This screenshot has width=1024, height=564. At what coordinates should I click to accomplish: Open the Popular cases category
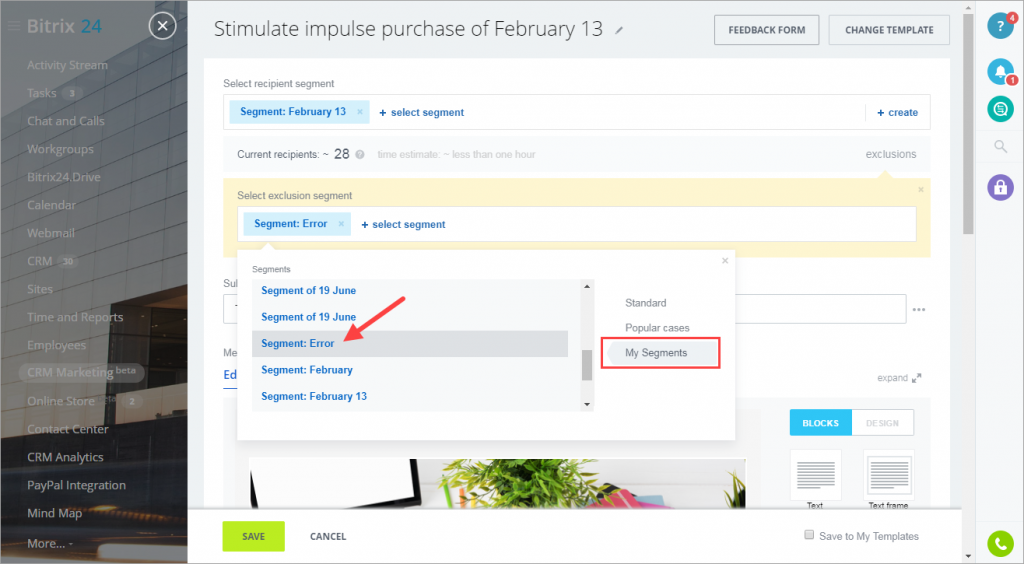point(657,328)
